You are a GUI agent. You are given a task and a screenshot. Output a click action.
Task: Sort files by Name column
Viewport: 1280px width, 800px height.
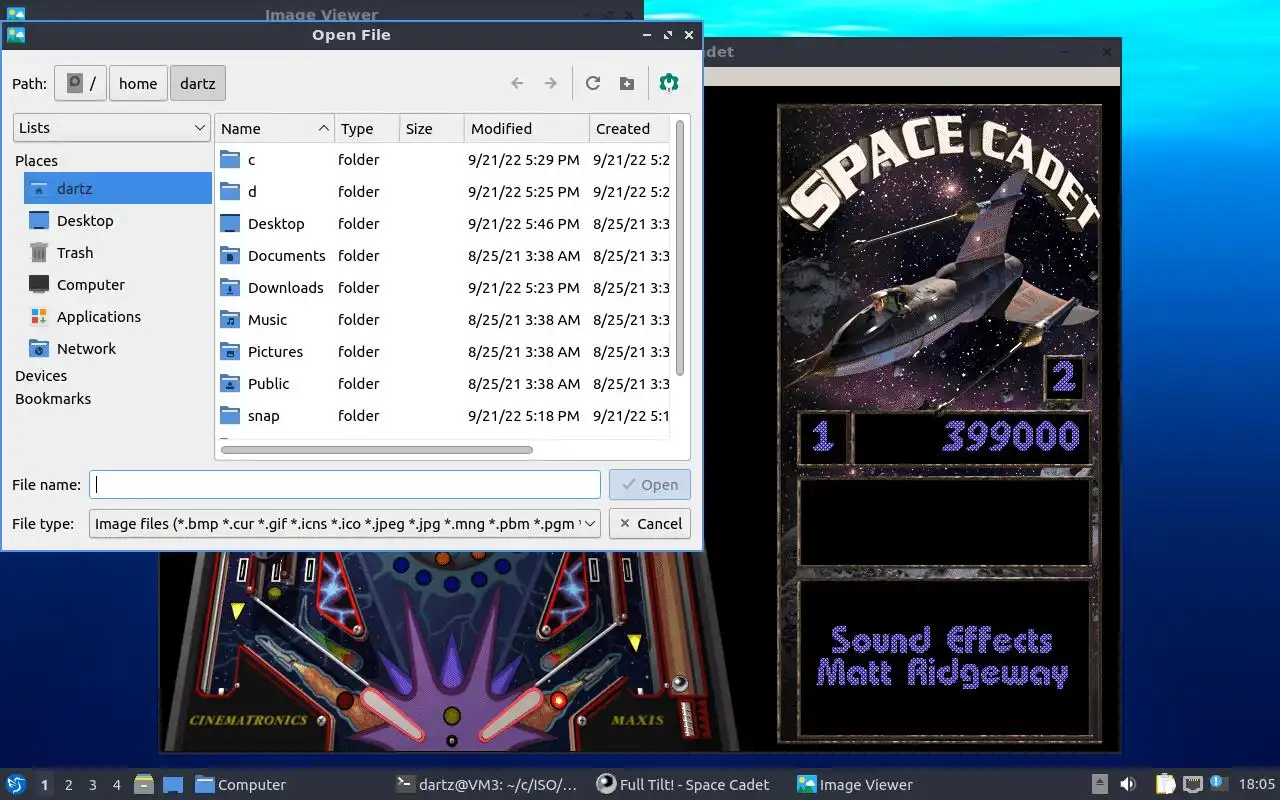tap(275, 128)
